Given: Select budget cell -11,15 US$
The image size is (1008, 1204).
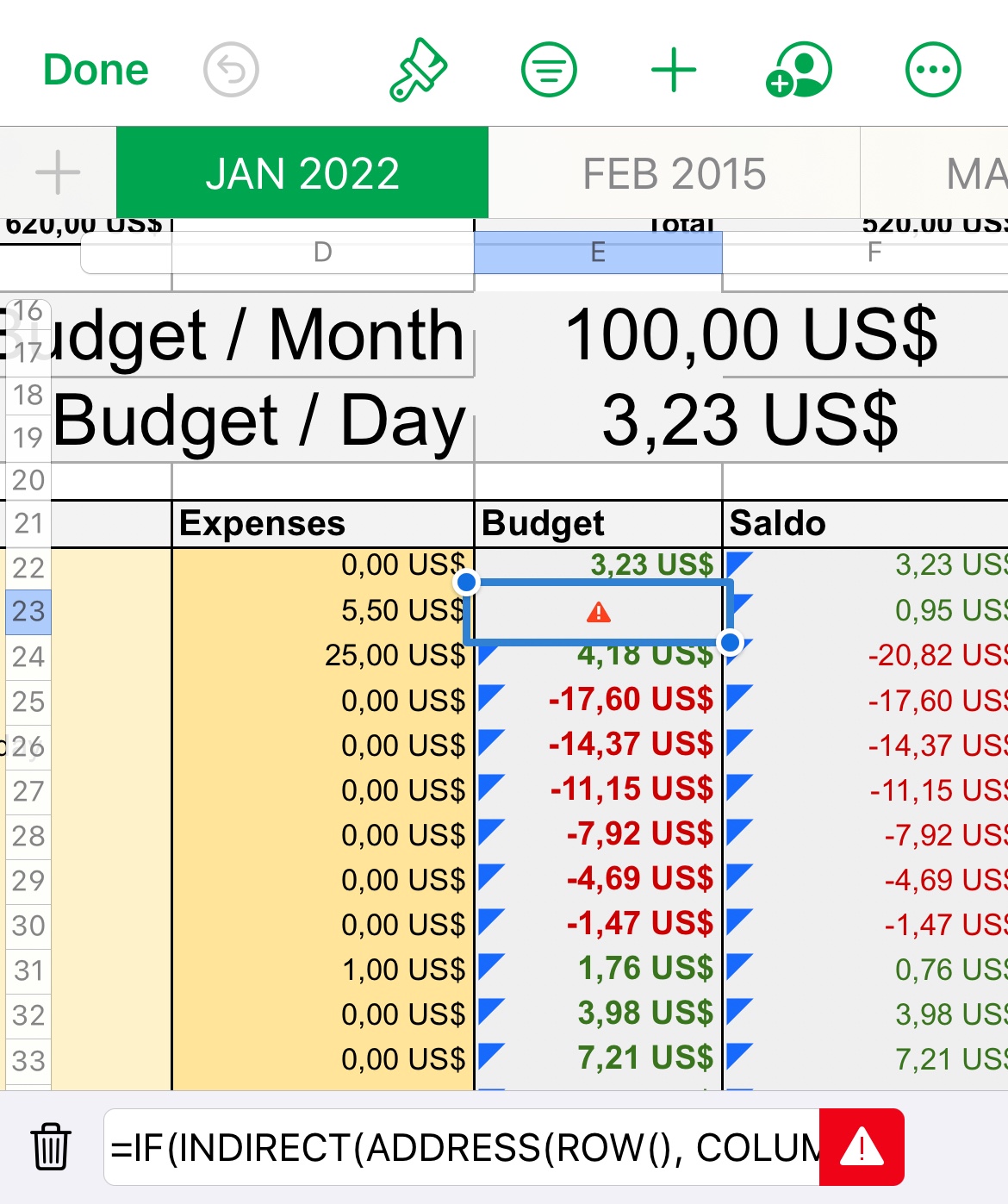Looking at the screenshot, I should coord(598,790).
